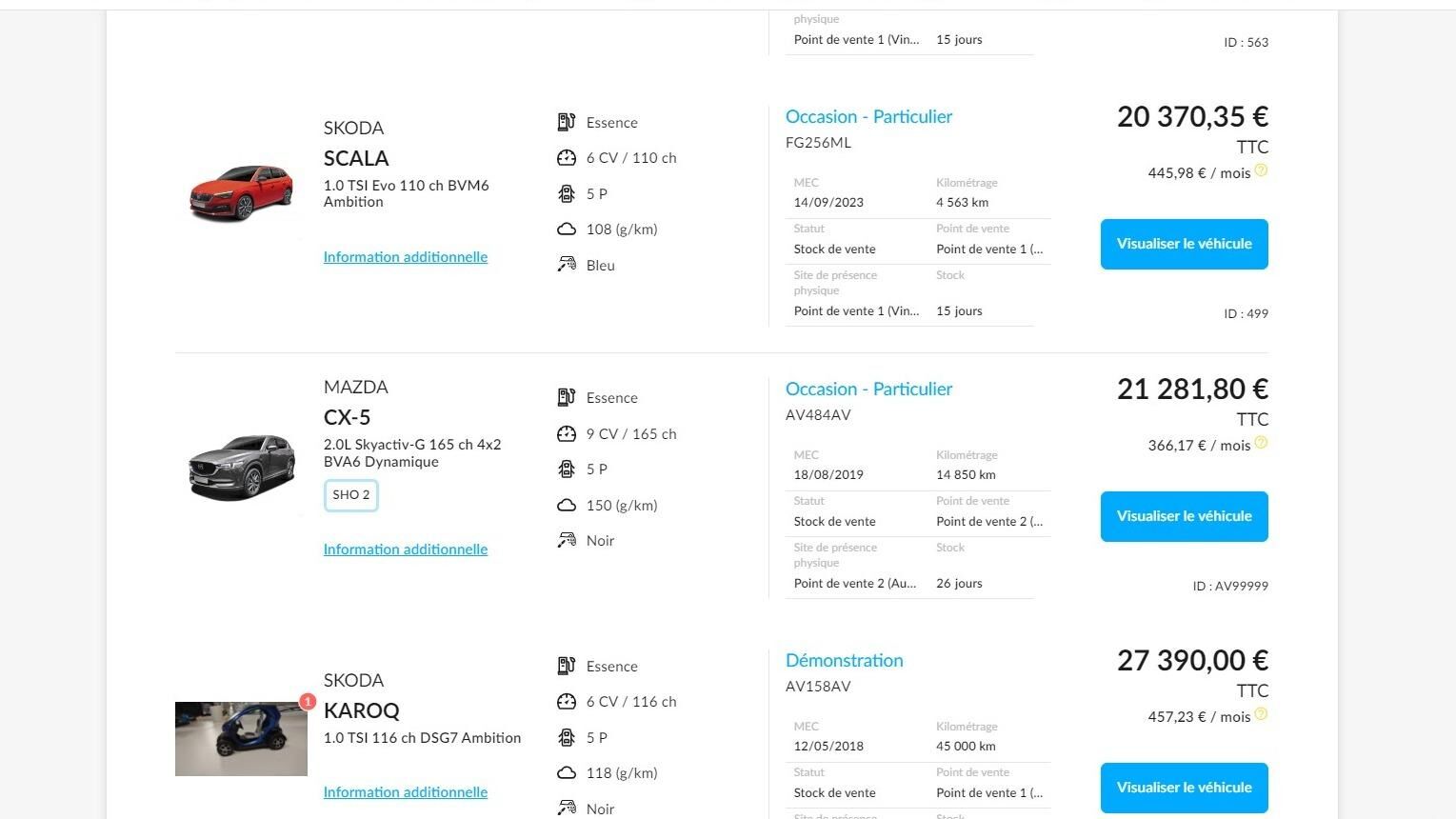The height and width of the screenshot is (819, 1456).
Task: Click the doors icon on Skoda Karoq row
Action: click(567, 737)
